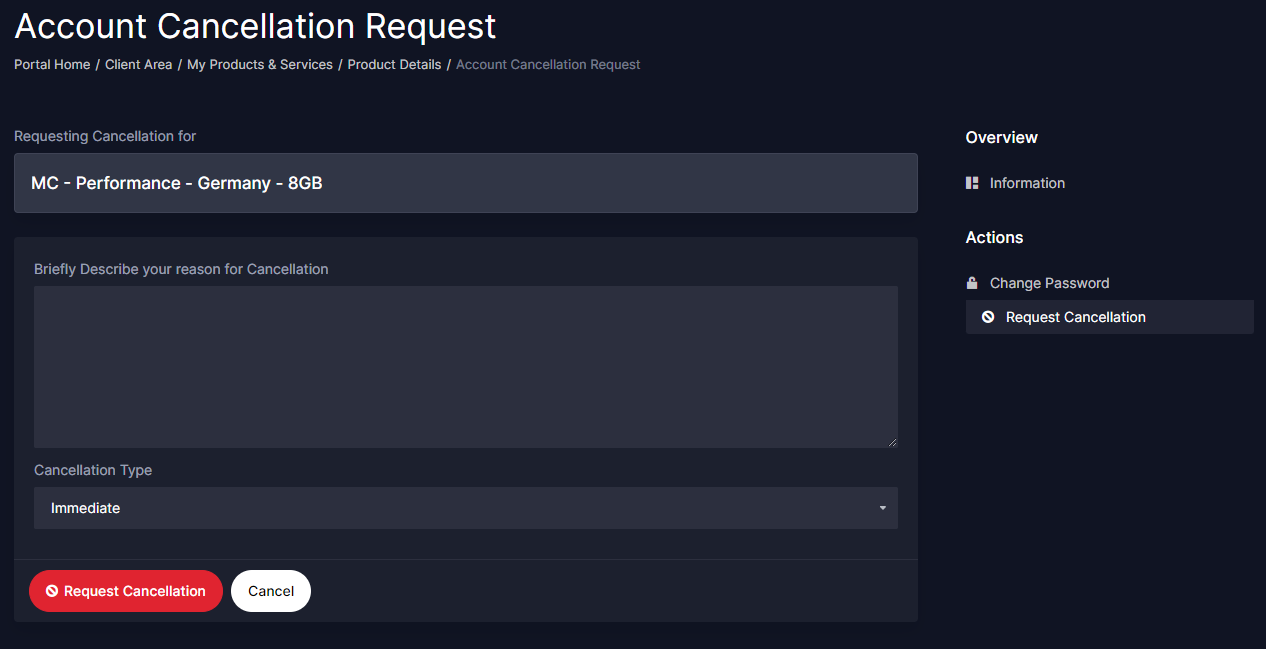The width and height of the screenshot is (1266, 649).
Task: Click the Information dashboard icon in Overview
Action: click(x=972, y=183)
